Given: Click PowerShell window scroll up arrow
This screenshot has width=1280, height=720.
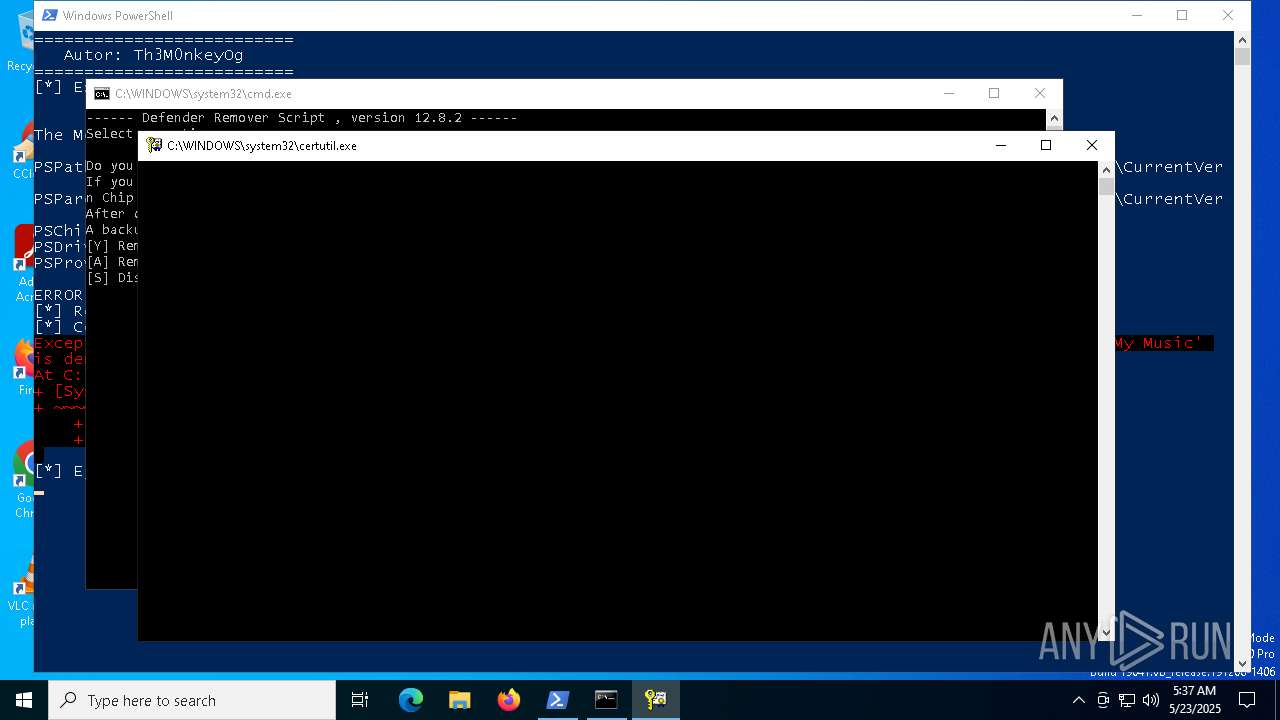Looking at the screenshot, I should point(1242,40).
